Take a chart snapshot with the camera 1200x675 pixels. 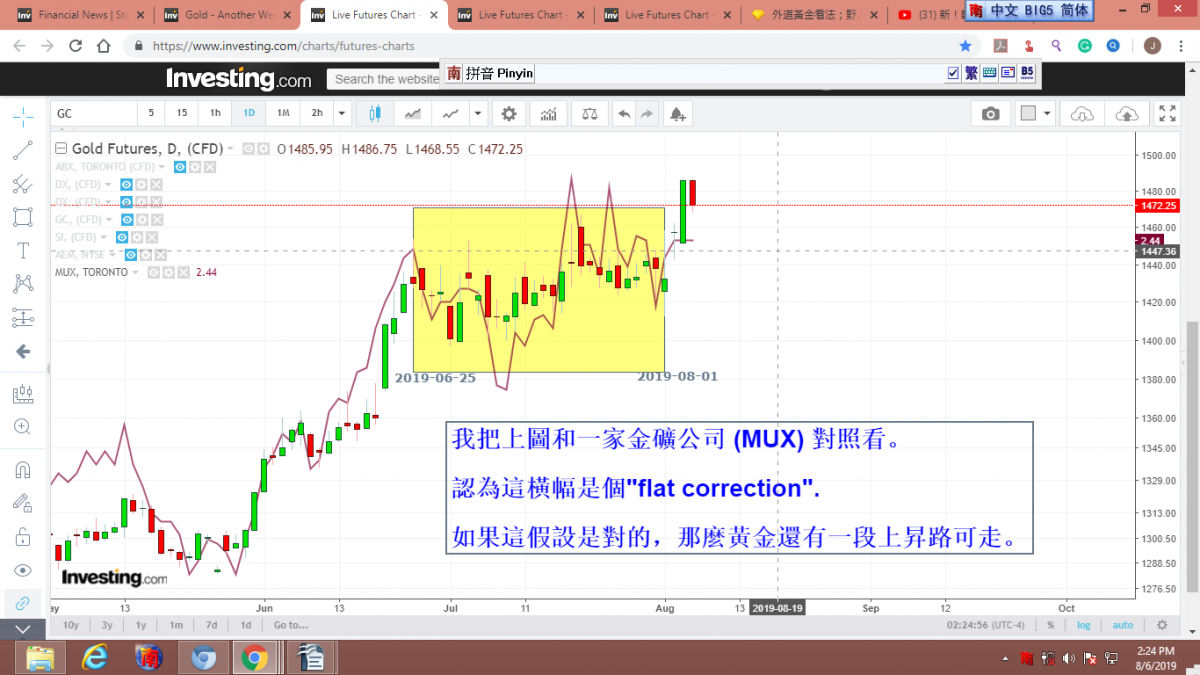point(990,113)
